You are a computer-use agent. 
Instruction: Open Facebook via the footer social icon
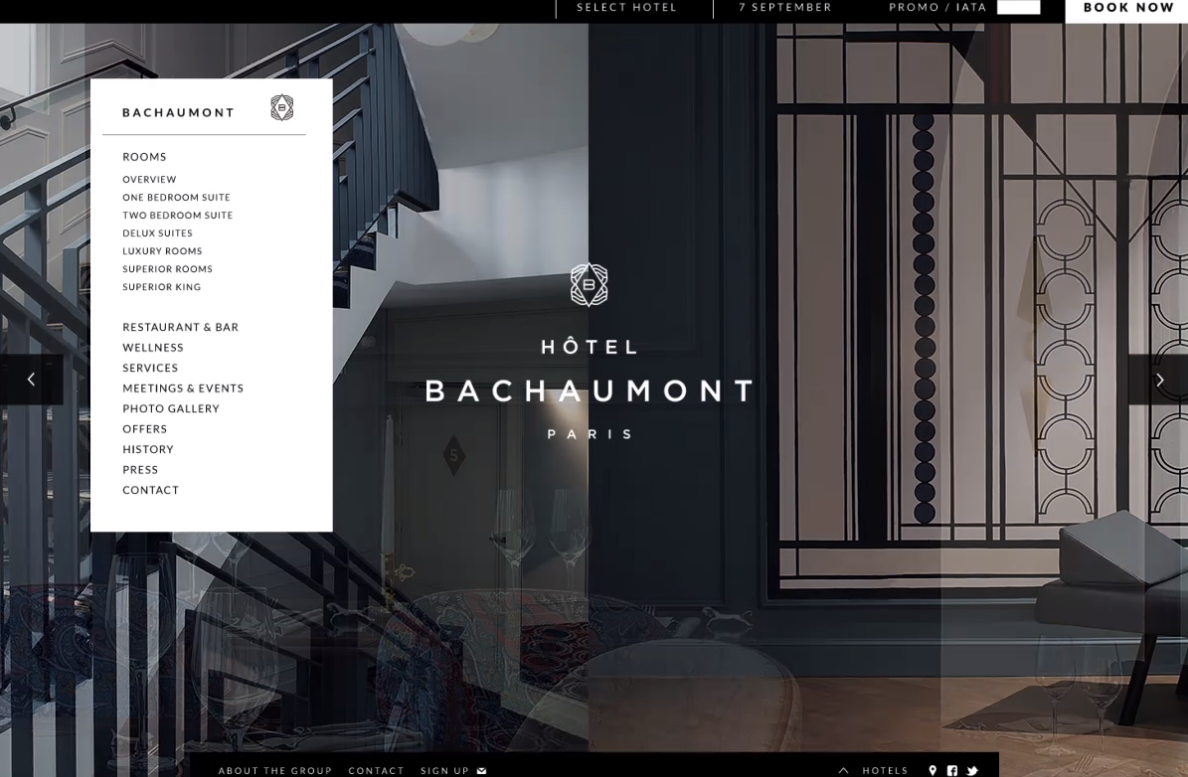951,770
